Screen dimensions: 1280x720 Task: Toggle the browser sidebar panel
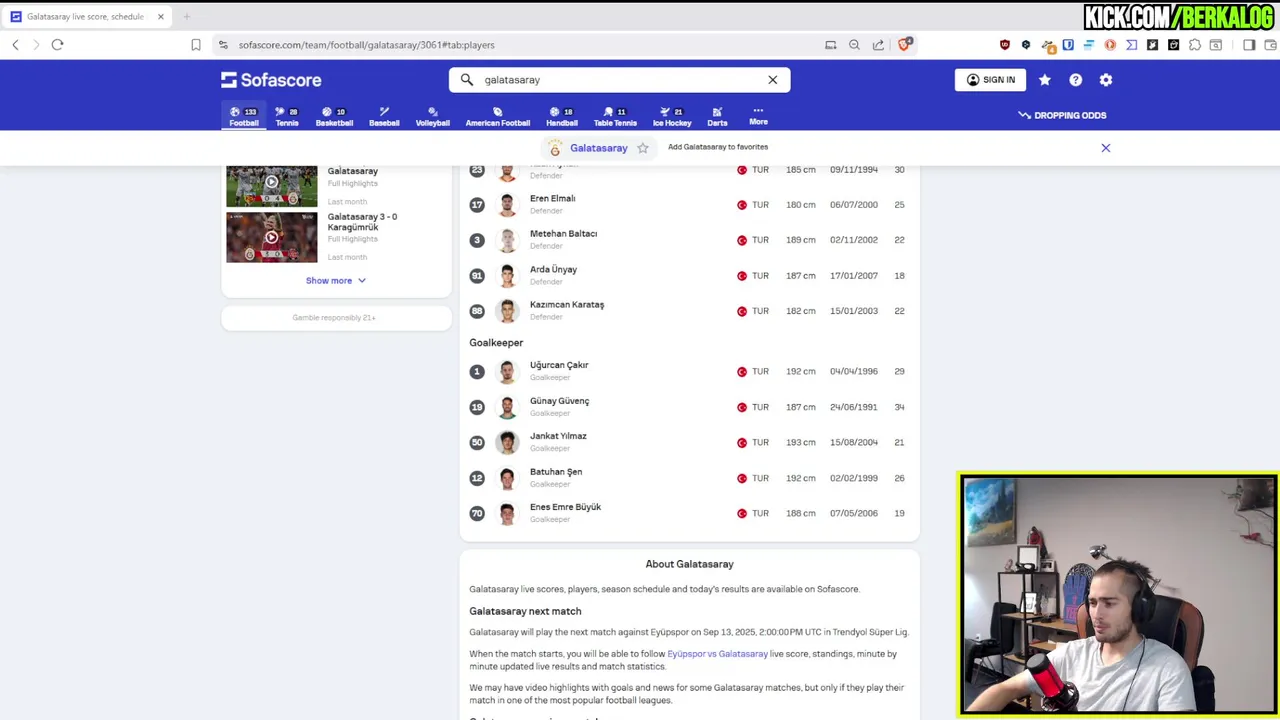click(x=1249, y=45)
